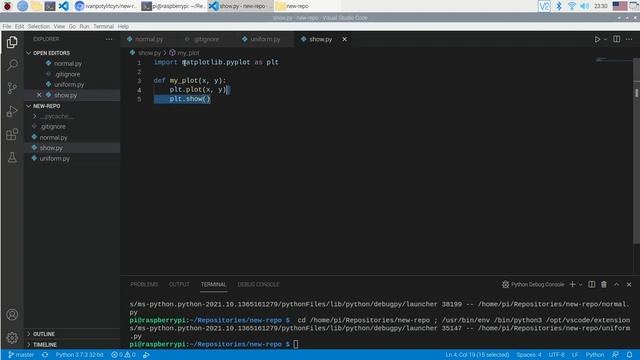The image size is (640, 360).
Task: Collapse the Open Editors section
Action: 51,53
